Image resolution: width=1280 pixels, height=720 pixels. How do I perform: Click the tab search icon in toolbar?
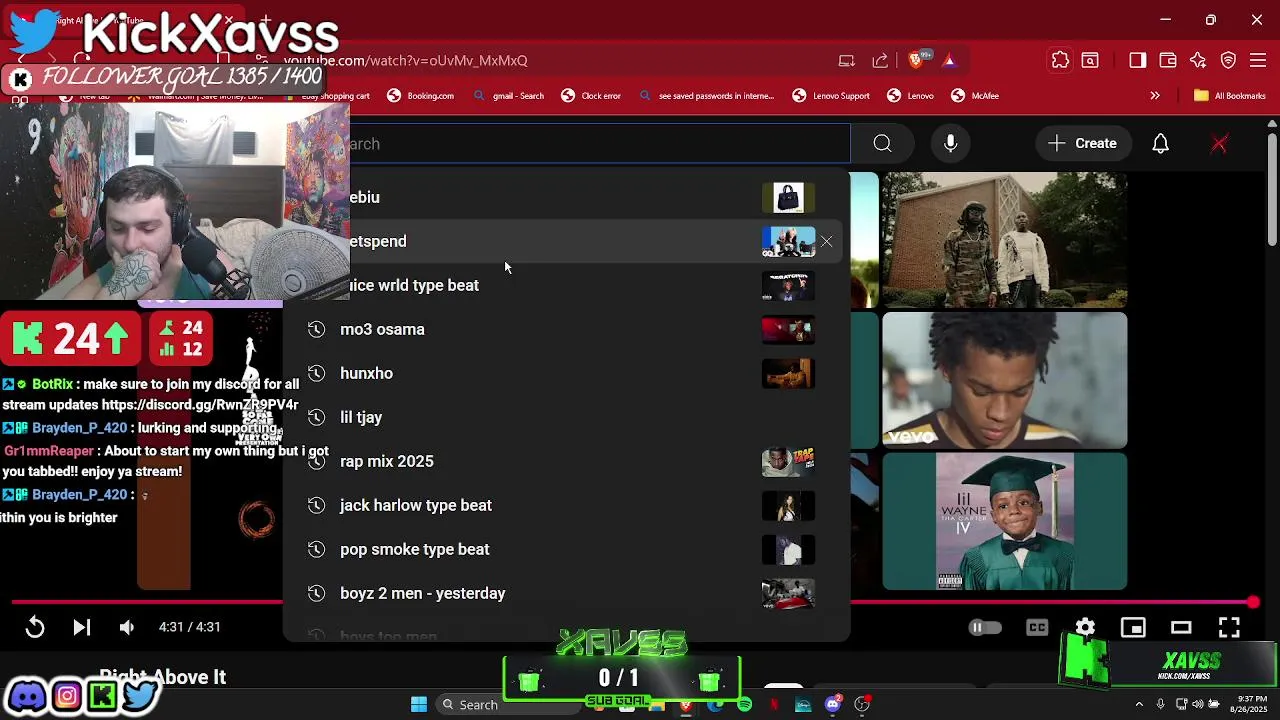(x=1090, y=61)
